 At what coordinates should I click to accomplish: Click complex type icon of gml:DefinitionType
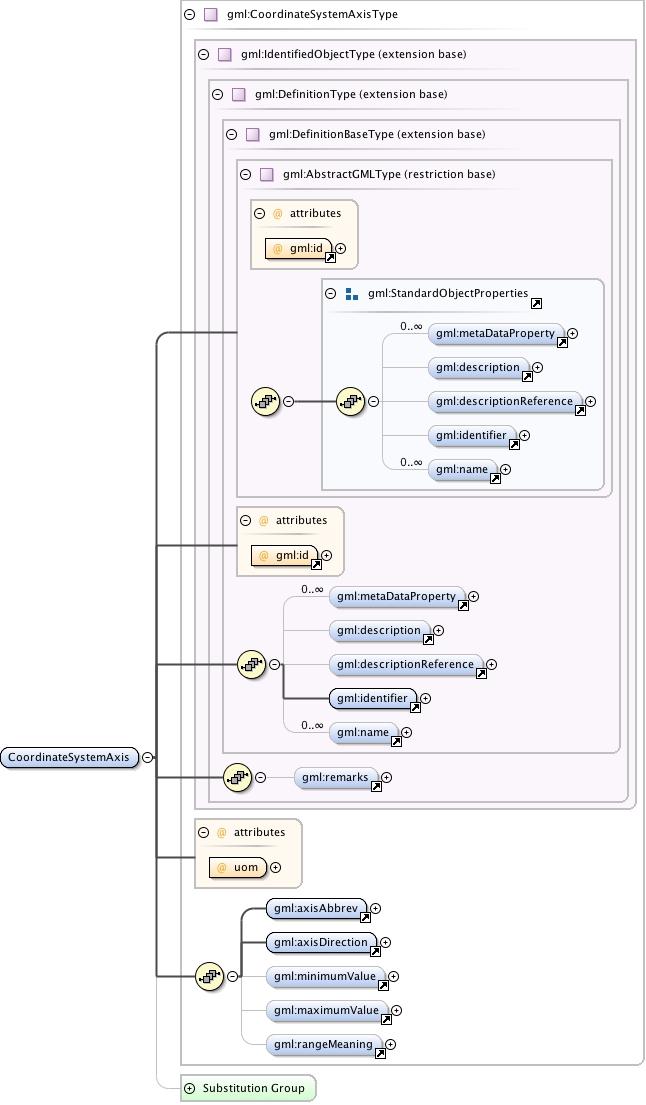tap(239, 94)
